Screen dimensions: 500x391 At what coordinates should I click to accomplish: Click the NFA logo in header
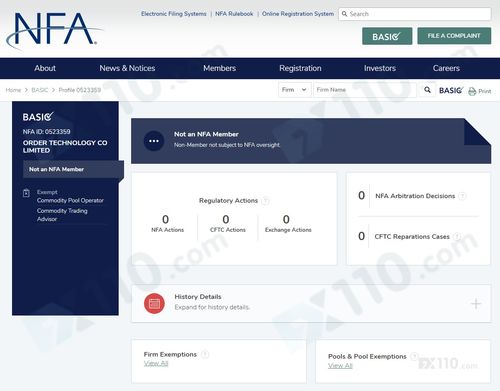53,29
